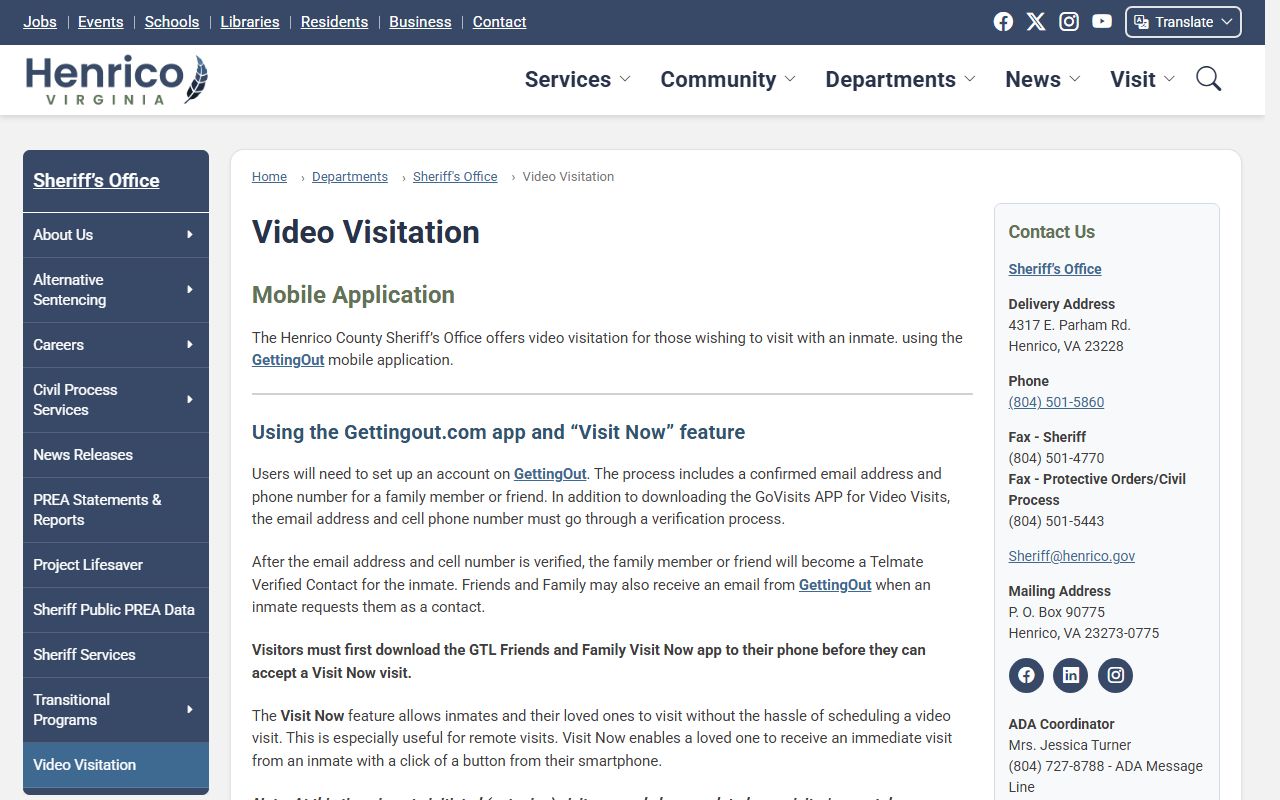Open Project Lifesaver sidebar item

(116, 565)
